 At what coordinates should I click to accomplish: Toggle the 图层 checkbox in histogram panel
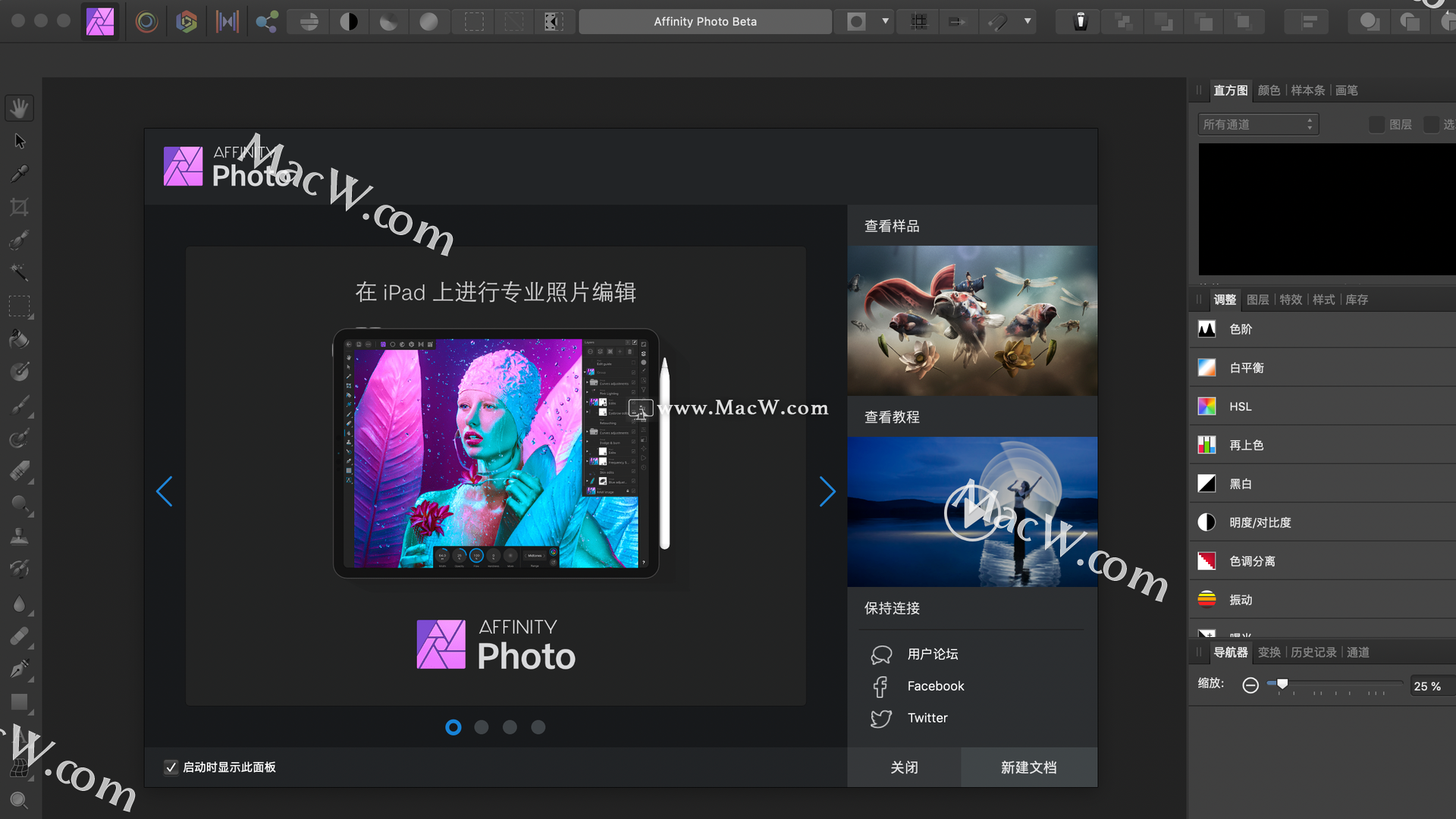(1376, 124)
